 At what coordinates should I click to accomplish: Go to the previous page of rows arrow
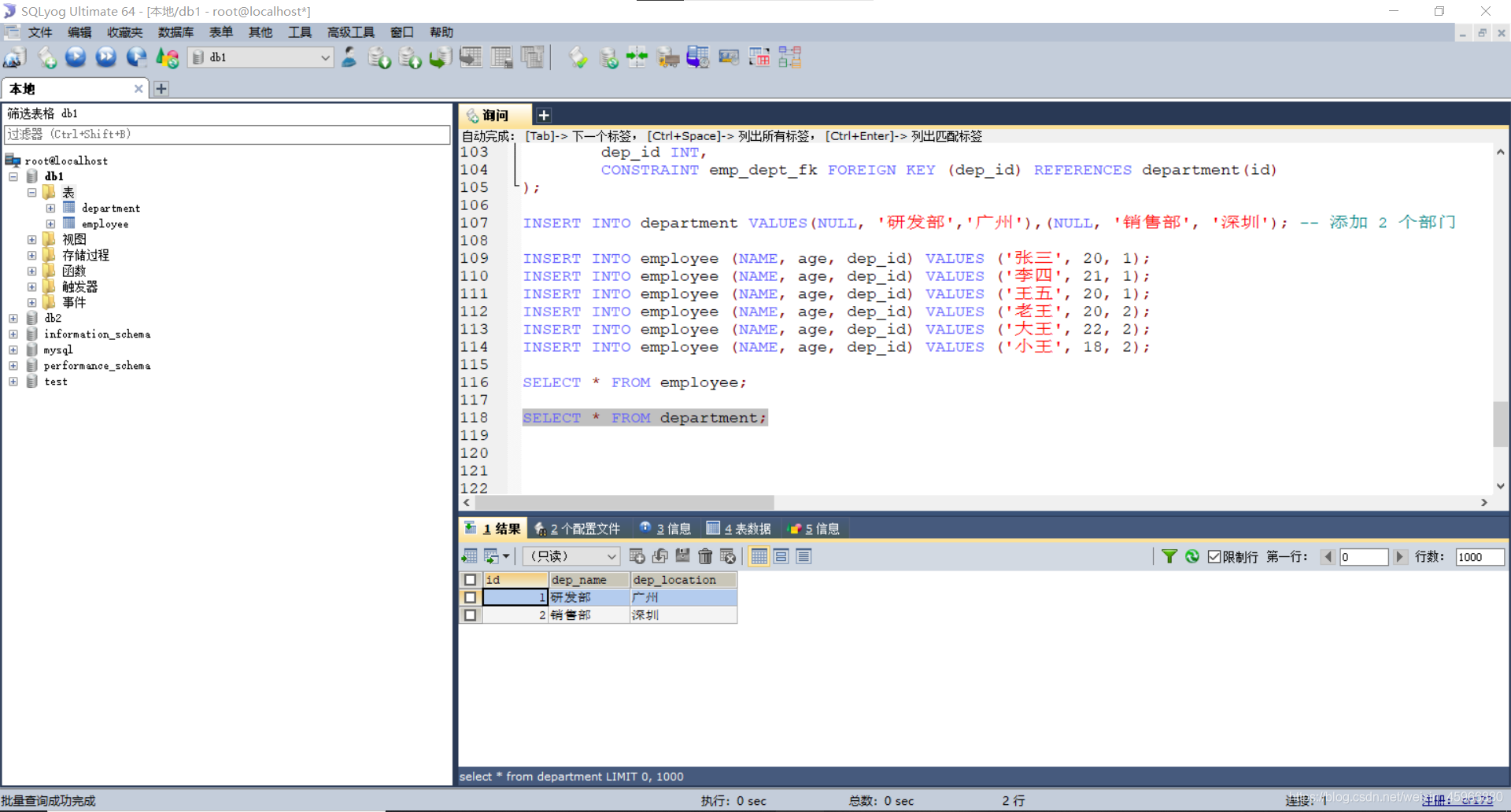click(x=1328, y=557)
